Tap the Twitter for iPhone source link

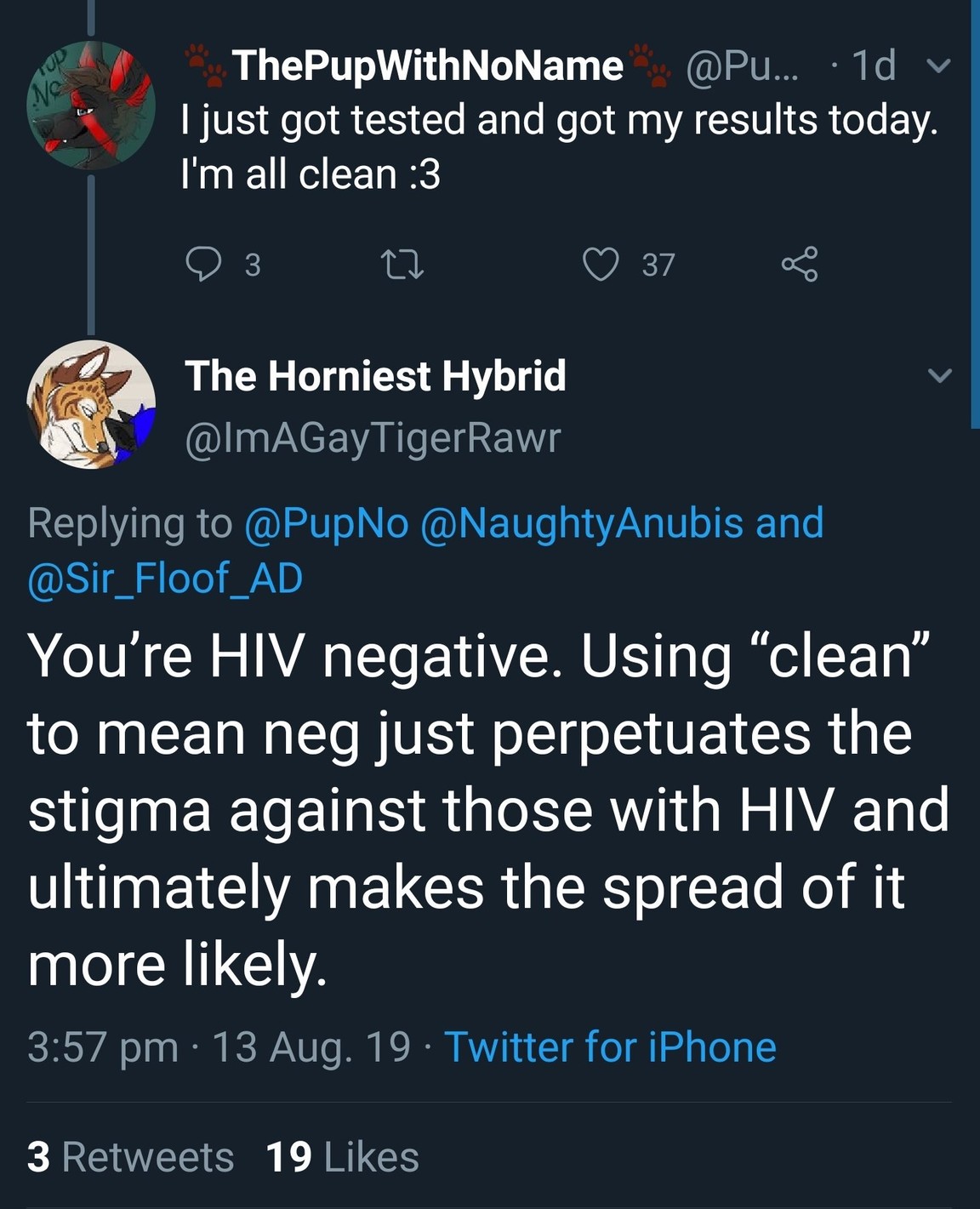click(610, 1046)
